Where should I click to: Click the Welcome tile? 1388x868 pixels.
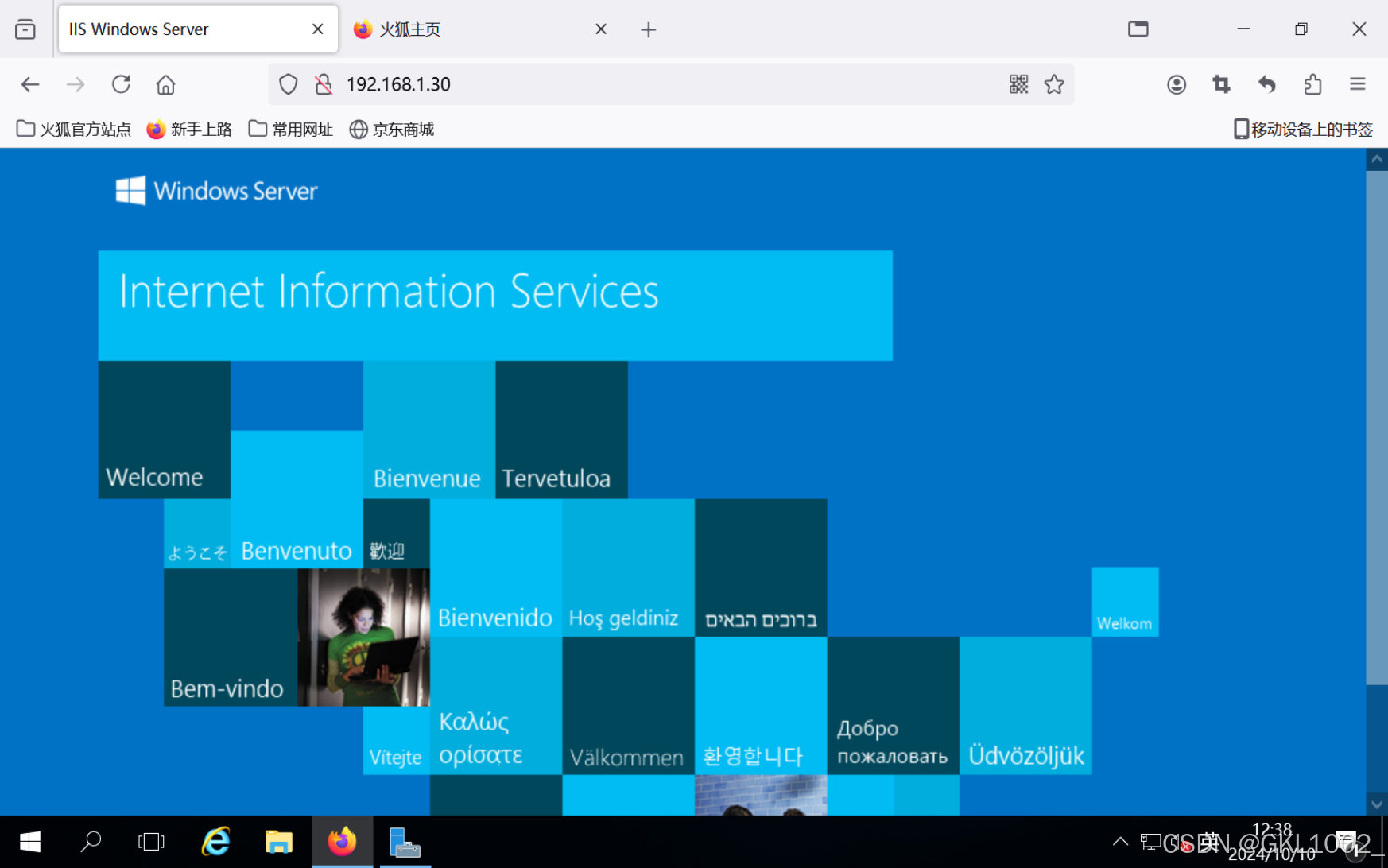(x=165, y=430)
